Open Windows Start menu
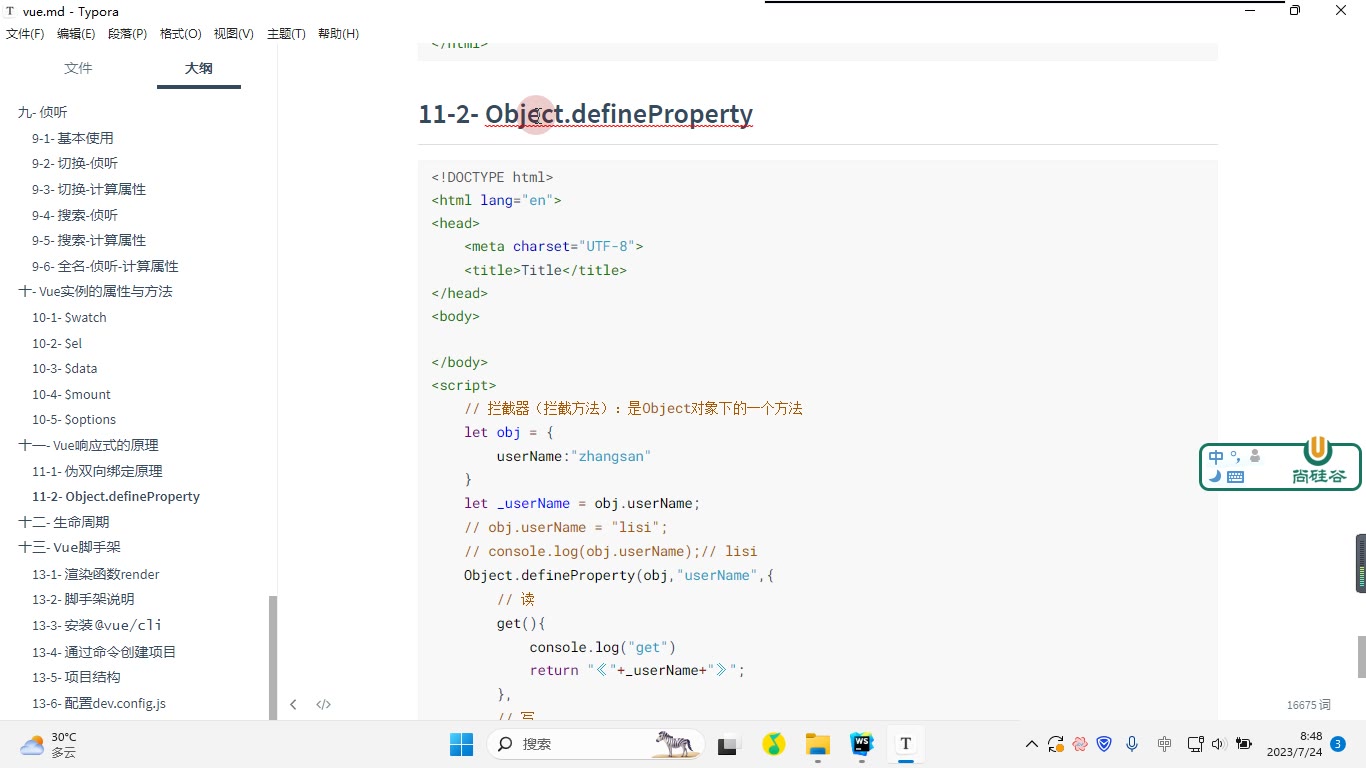 461,744
